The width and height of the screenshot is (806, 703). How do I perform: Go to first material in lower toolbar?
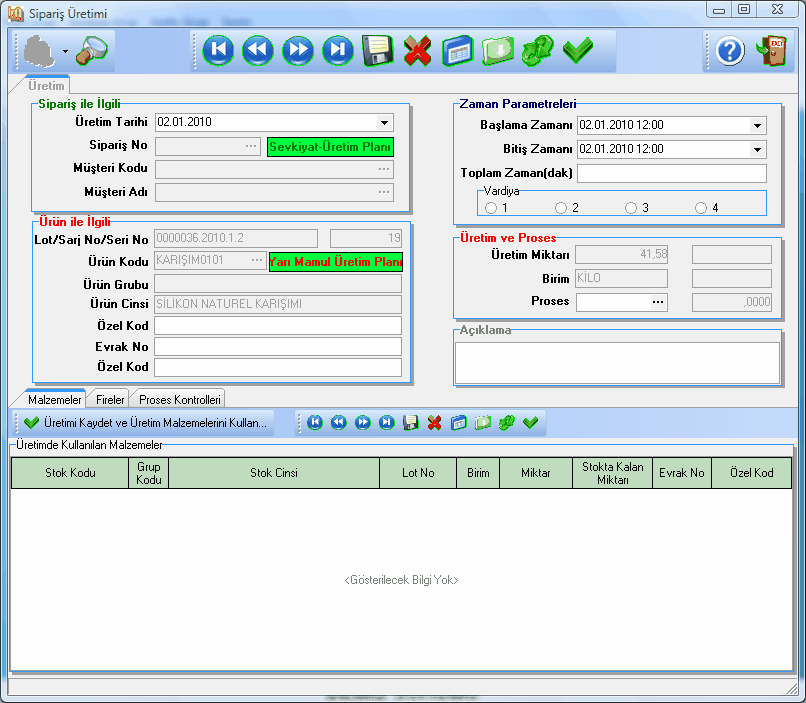tap(315, 422)
